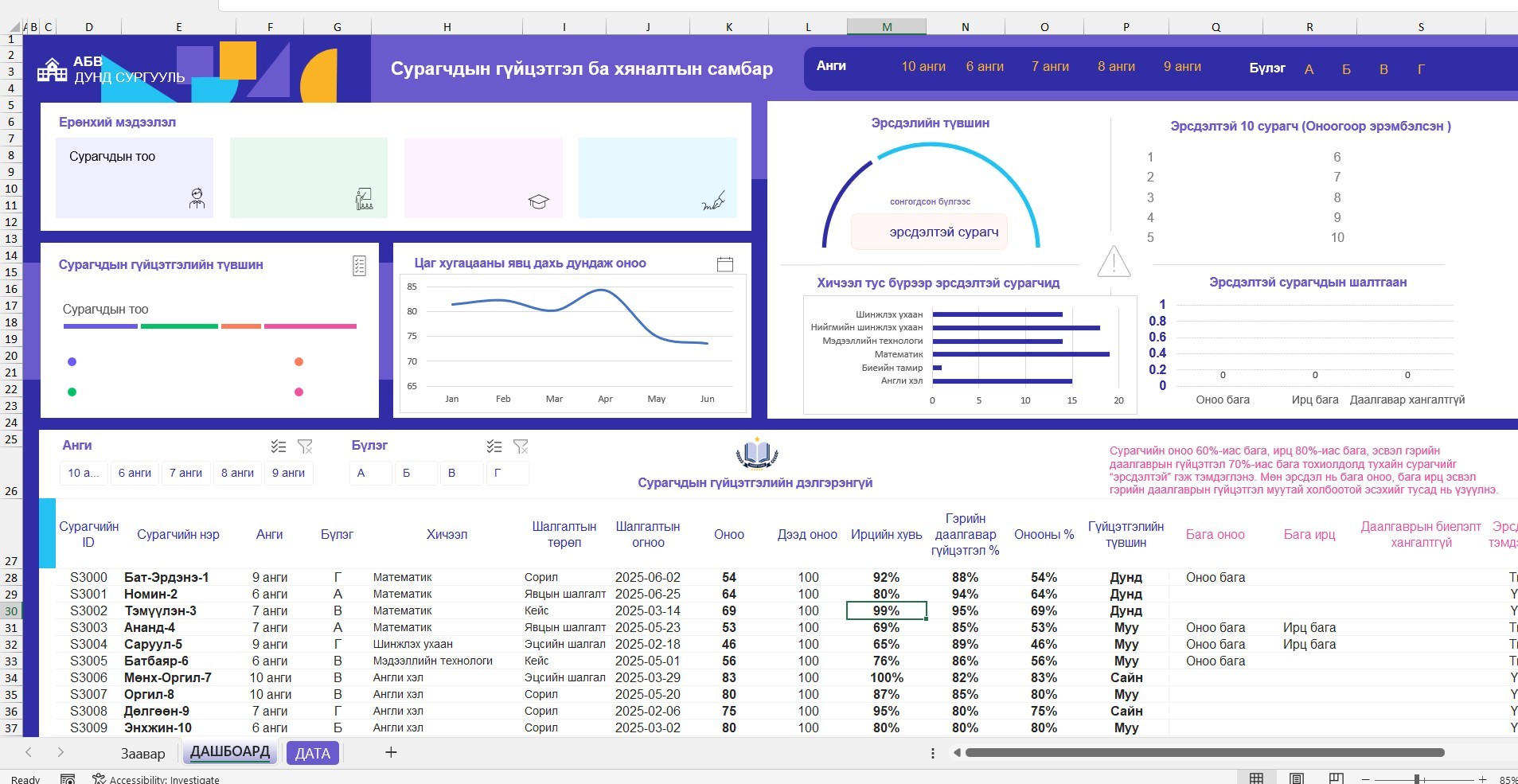Image resolution: width=1518 pixels, height=784 pixels.
Task: Select 10 анги in the header filter
Action: click(923, 67)
